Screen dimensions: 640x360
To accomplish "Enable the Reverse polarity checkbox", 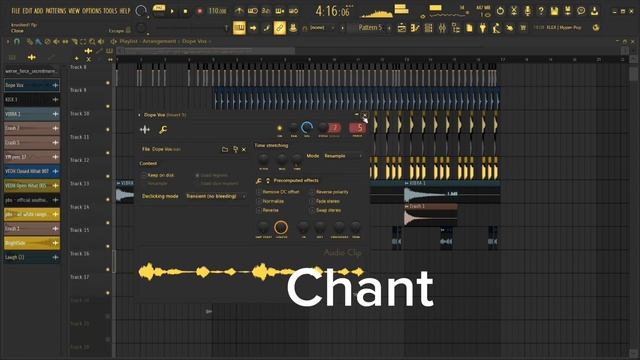I will 312,192.
